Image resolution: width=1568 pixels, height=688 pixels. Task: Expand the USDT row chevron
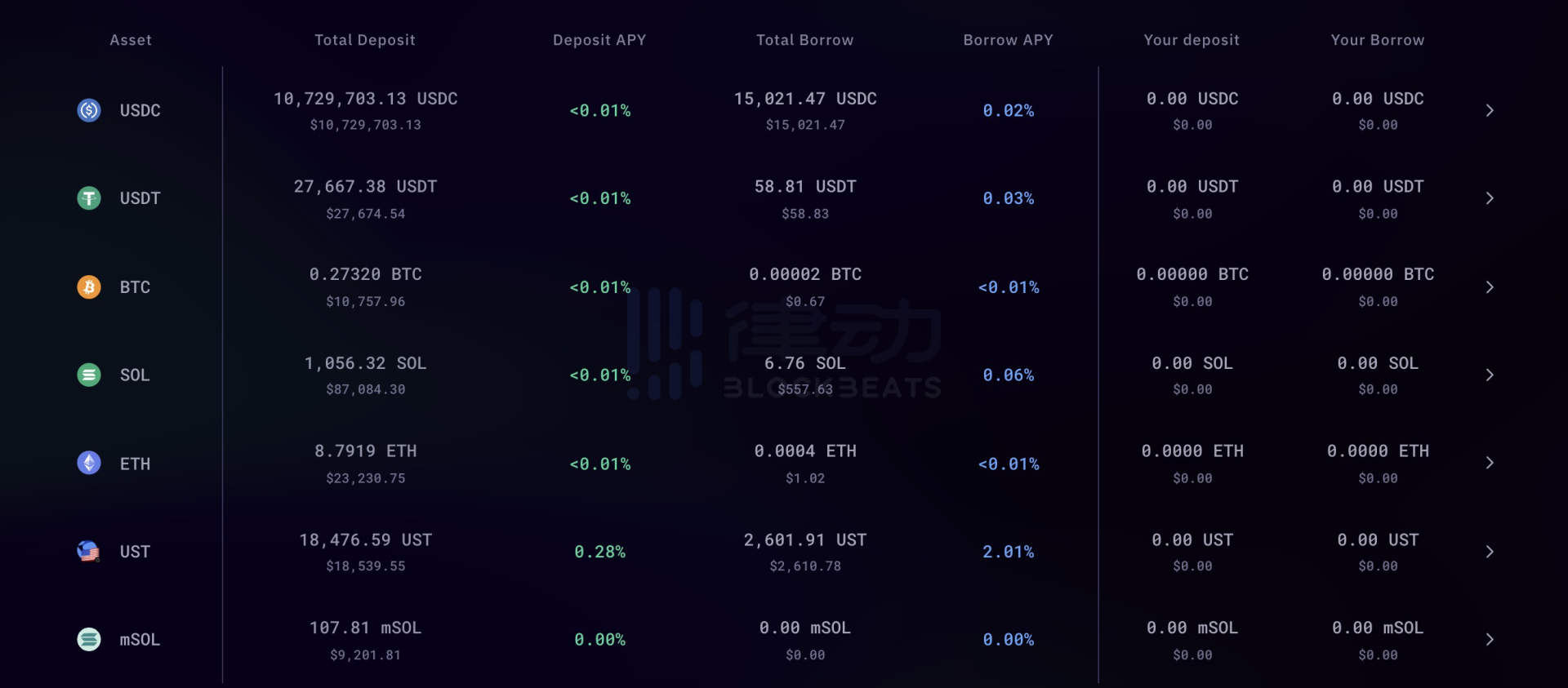(x=1490, y=198)
